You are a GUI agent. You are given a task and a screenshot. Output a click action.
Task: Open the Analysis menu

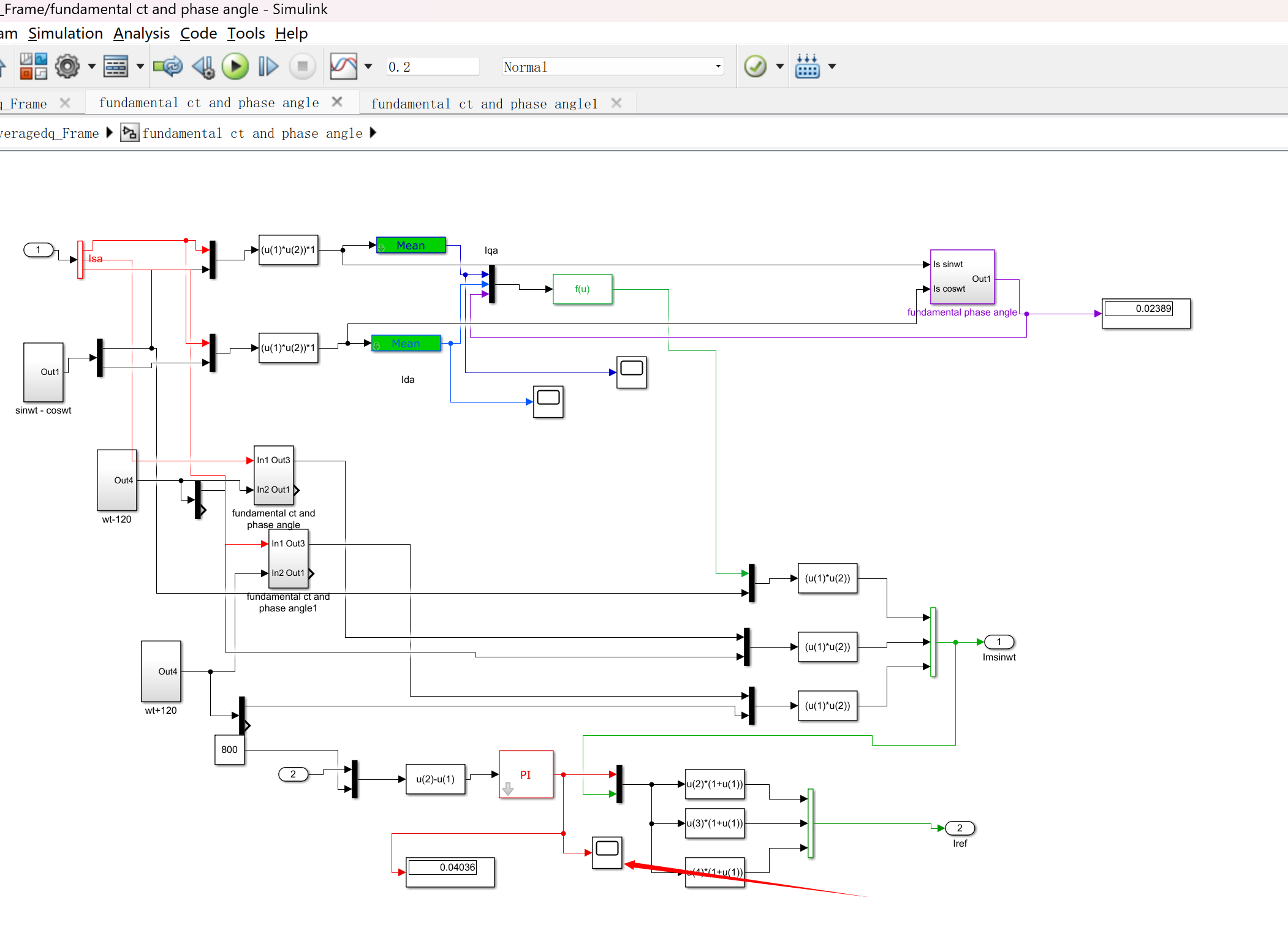pos(142,33)
